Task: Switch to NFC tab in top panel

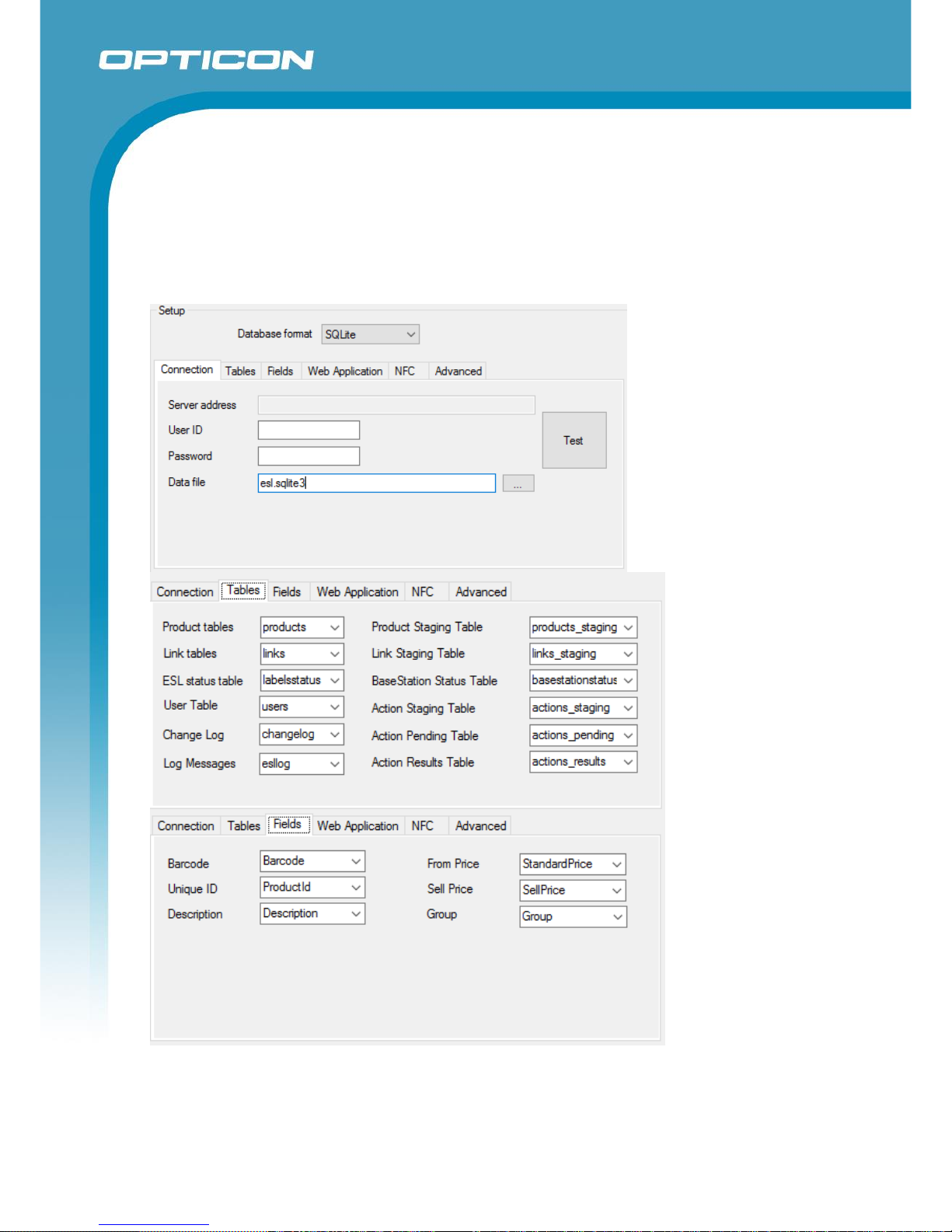Action: pyautogui.click(x=405, y=371)
